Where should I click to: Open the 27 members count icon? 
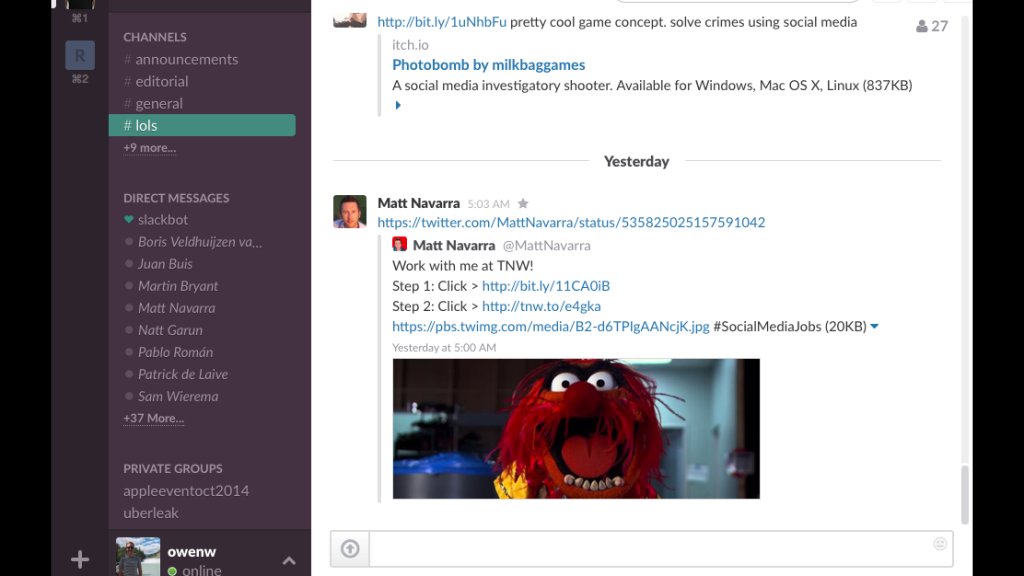click(x=932, y=26)
